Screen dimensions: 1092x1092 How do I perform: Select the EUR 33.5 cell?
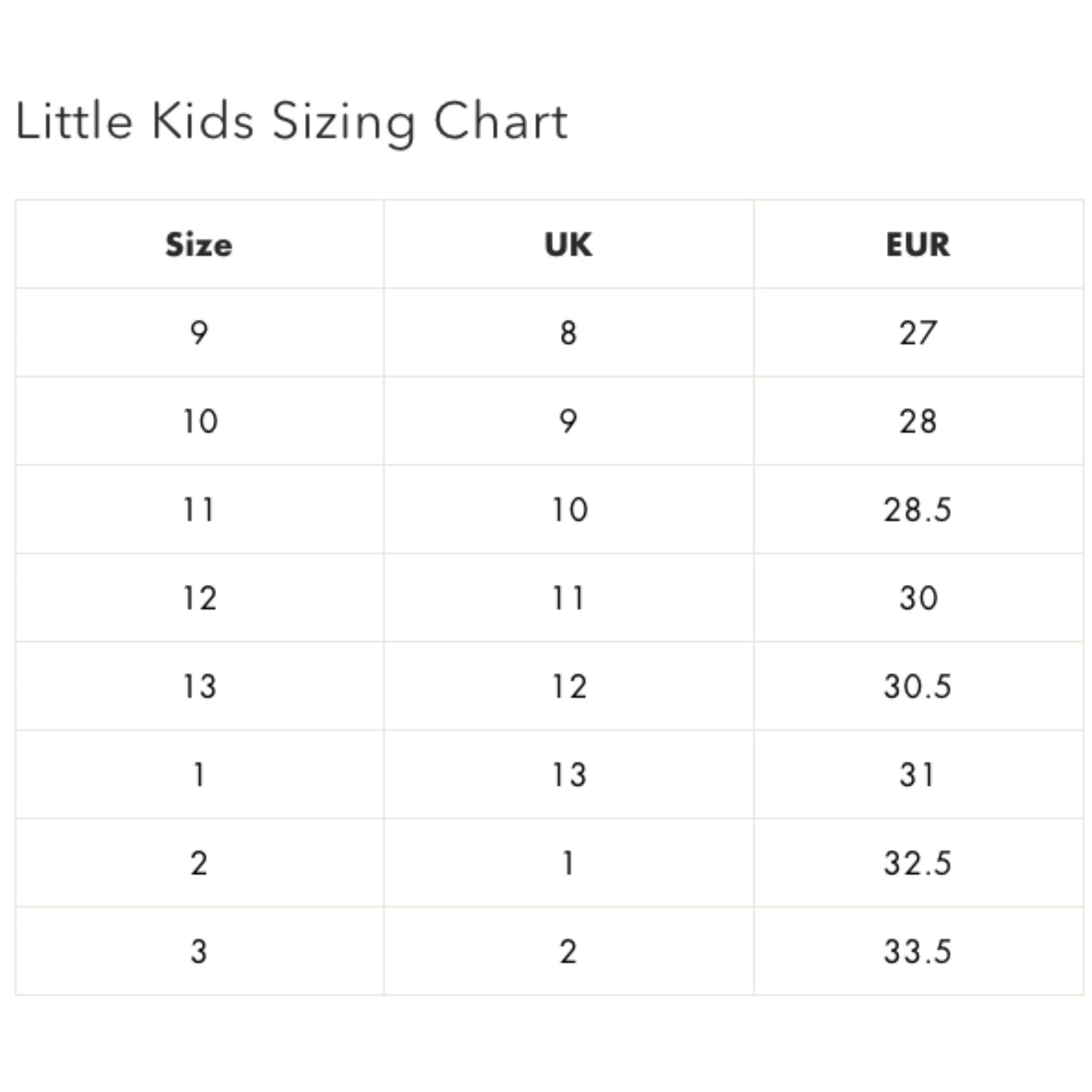pos(917,951)
